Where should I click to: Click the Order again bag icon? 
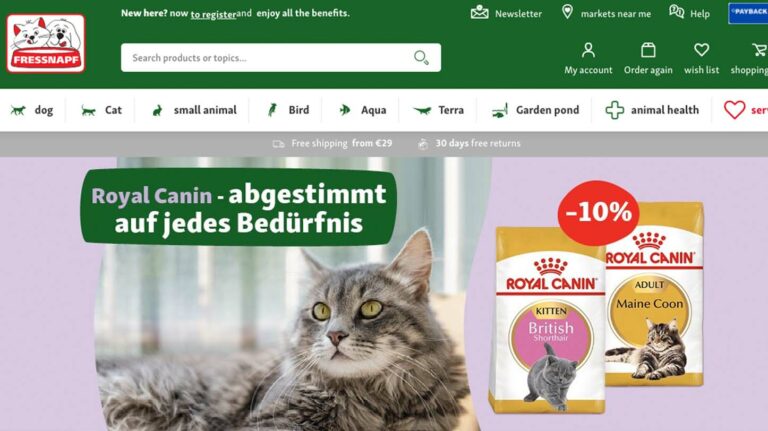click(x=648, y=50)
